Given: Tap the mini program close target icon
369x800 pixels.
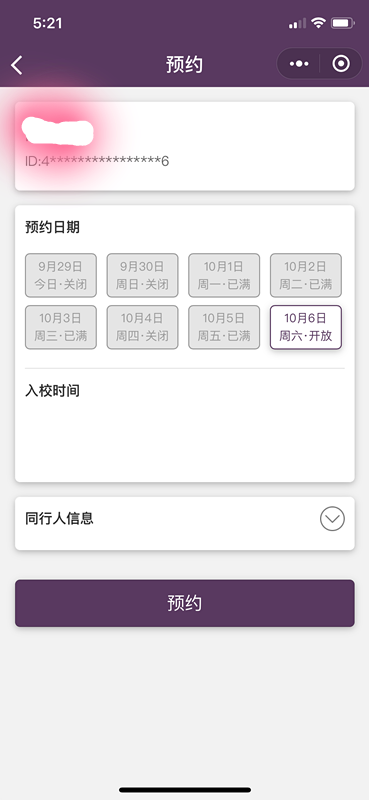Looking at the screenshot, I should coord(341,64).
